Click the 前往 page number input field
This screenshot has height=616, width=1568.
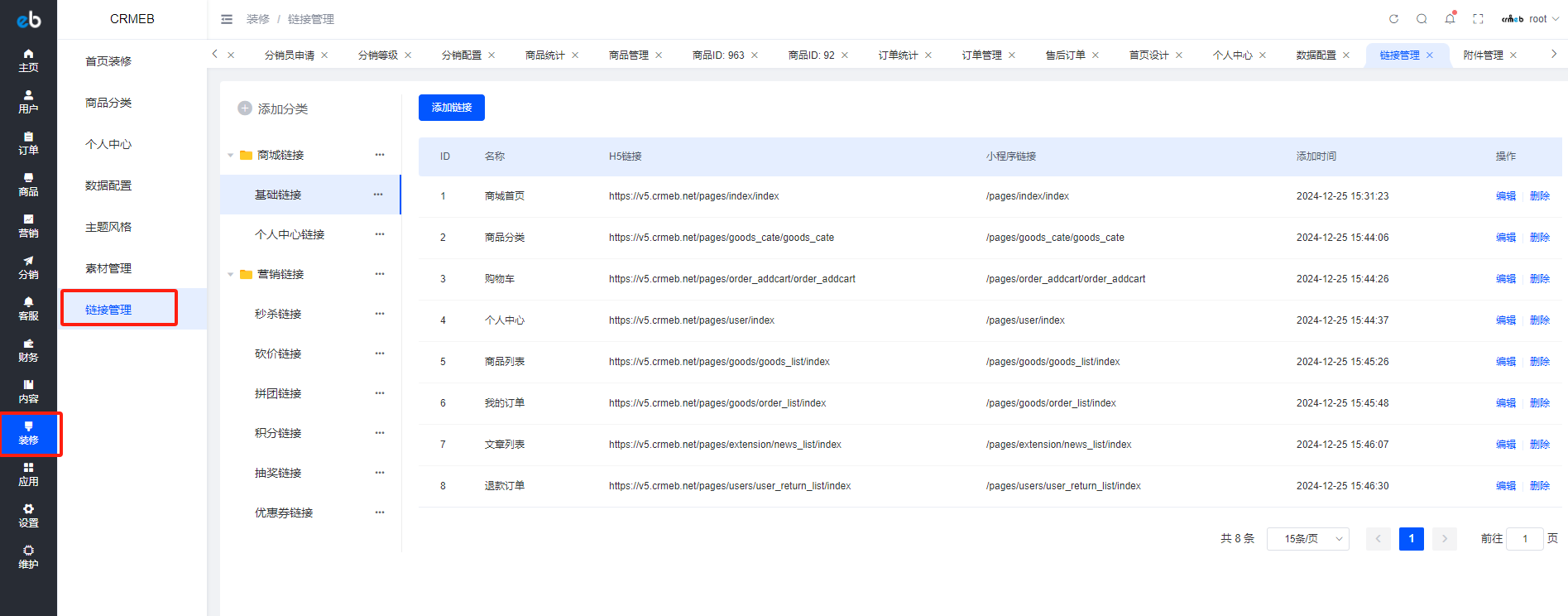pos(1525,539)
